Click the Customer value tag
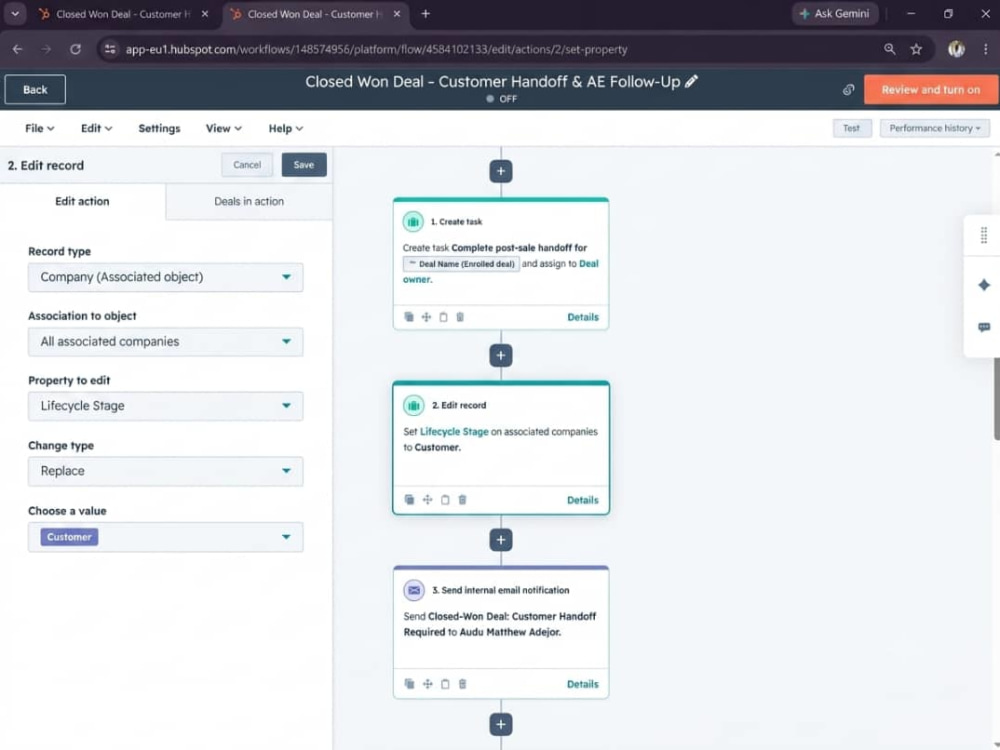 pos(69,537)
